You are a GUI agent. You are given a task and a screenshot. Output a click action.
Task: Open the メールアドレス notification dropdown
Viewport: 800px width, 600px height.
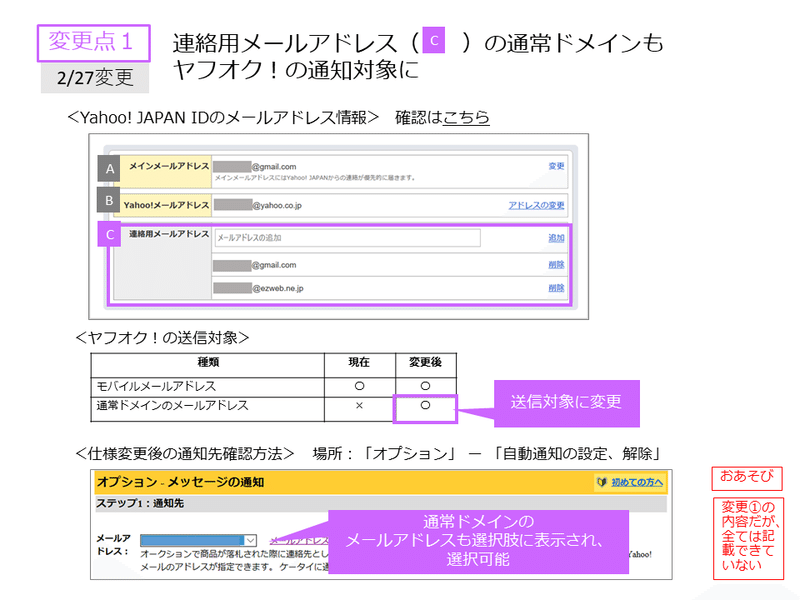pos(198,540)
